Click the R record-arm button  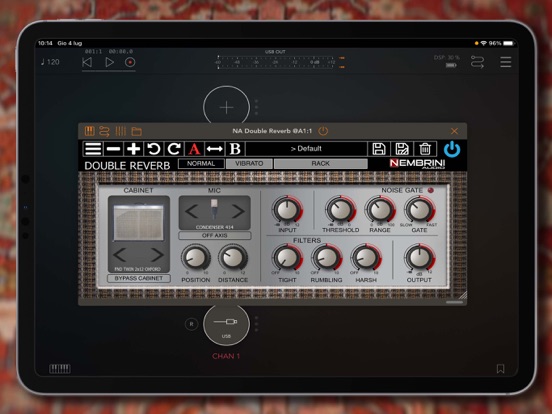pos(191,324)
